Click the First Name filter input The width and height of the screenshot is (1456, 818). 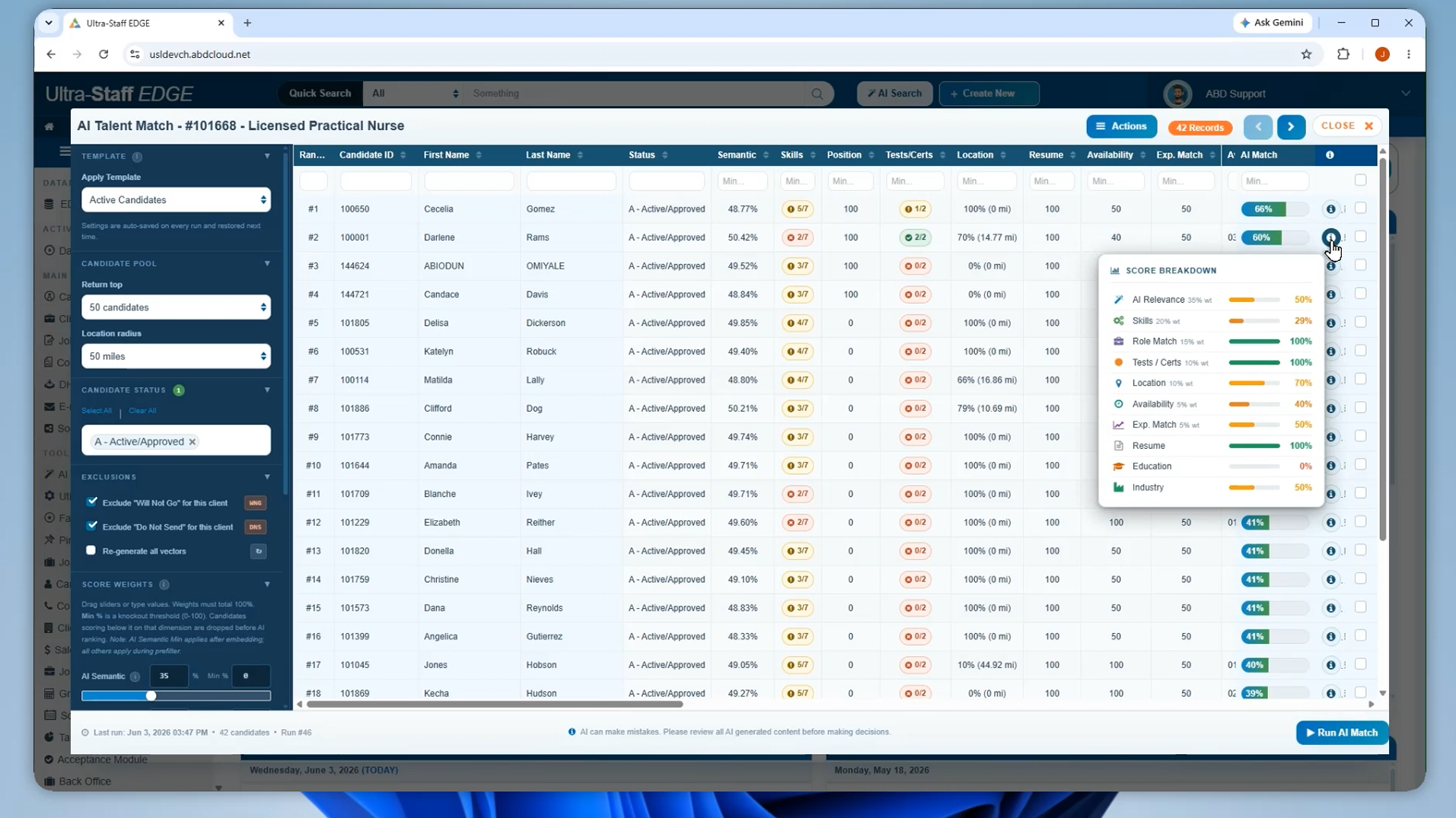(469, 181)
